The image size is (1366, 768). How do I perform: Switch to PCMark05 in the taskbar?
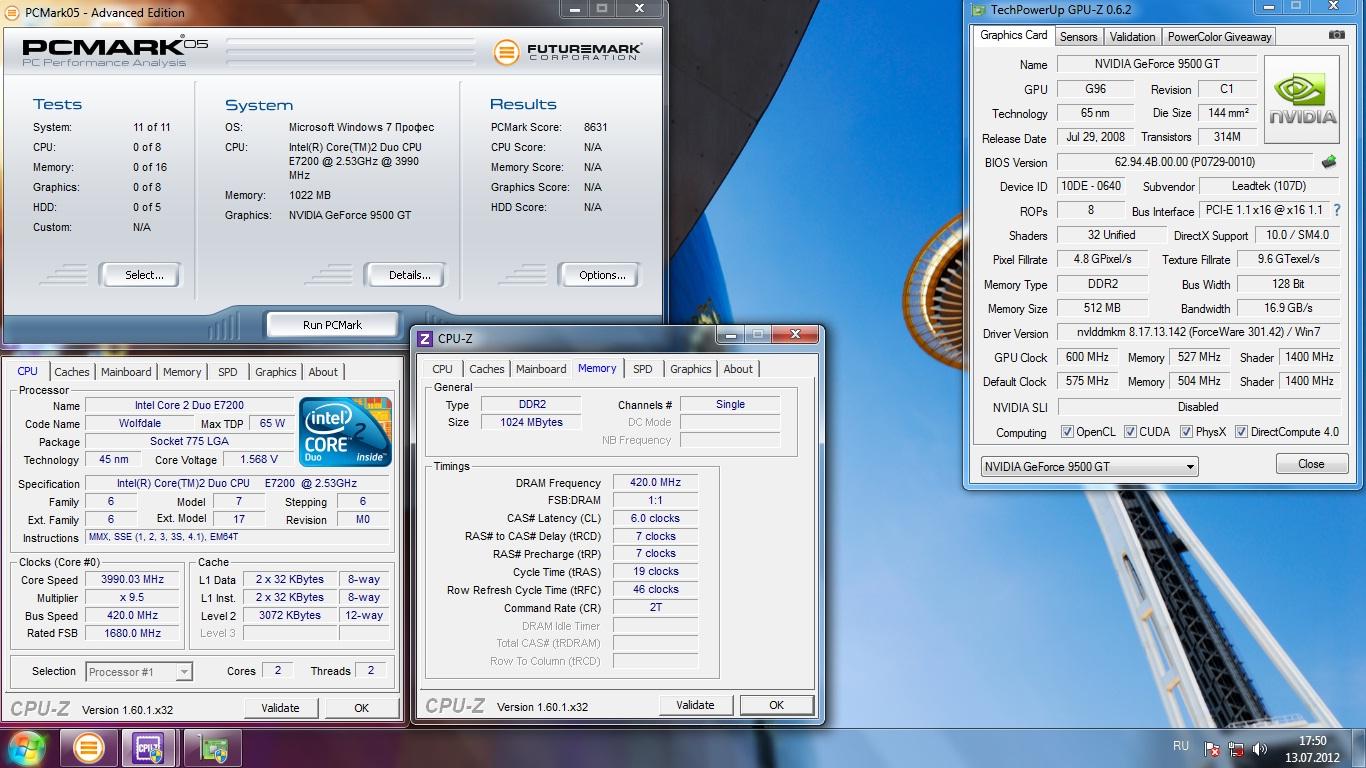point(88,748)
